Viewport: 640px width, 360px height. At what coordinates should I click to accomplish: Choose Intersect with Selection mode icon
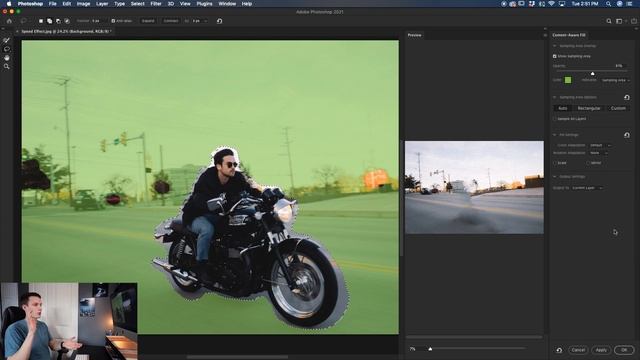(x=67, y=21)
